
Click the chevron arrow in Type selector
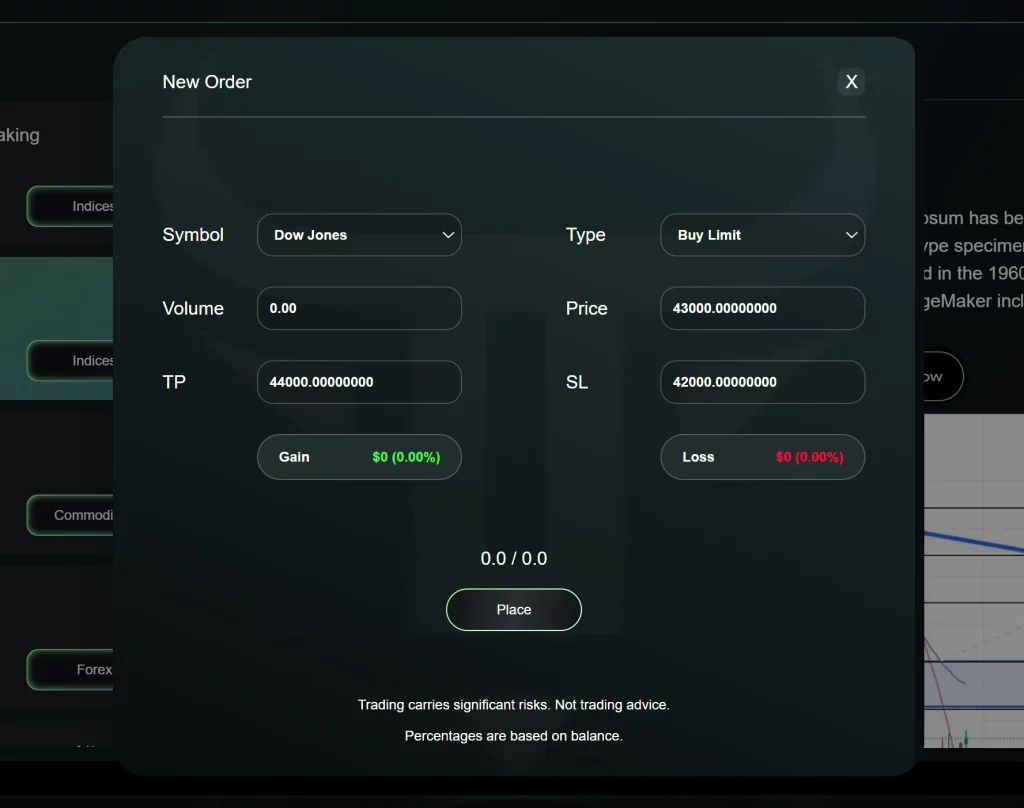pyautogui.click(x=851, y=235)
